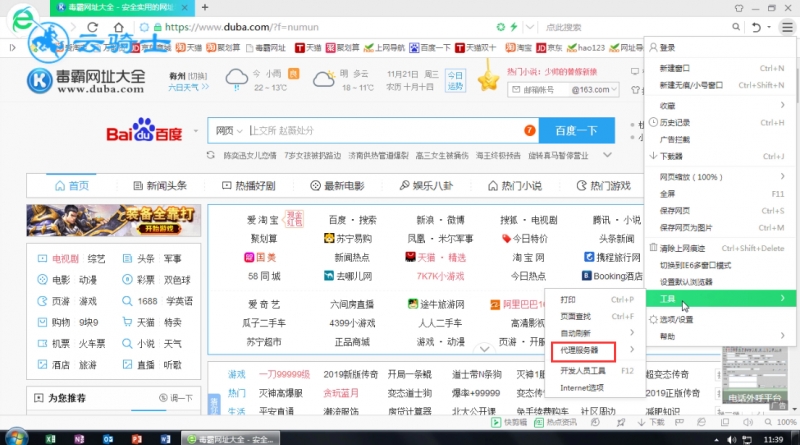Click the 今日运势 button
This screenshot has width=800, height=445.
pyautogui.click(x=455, y=81)
